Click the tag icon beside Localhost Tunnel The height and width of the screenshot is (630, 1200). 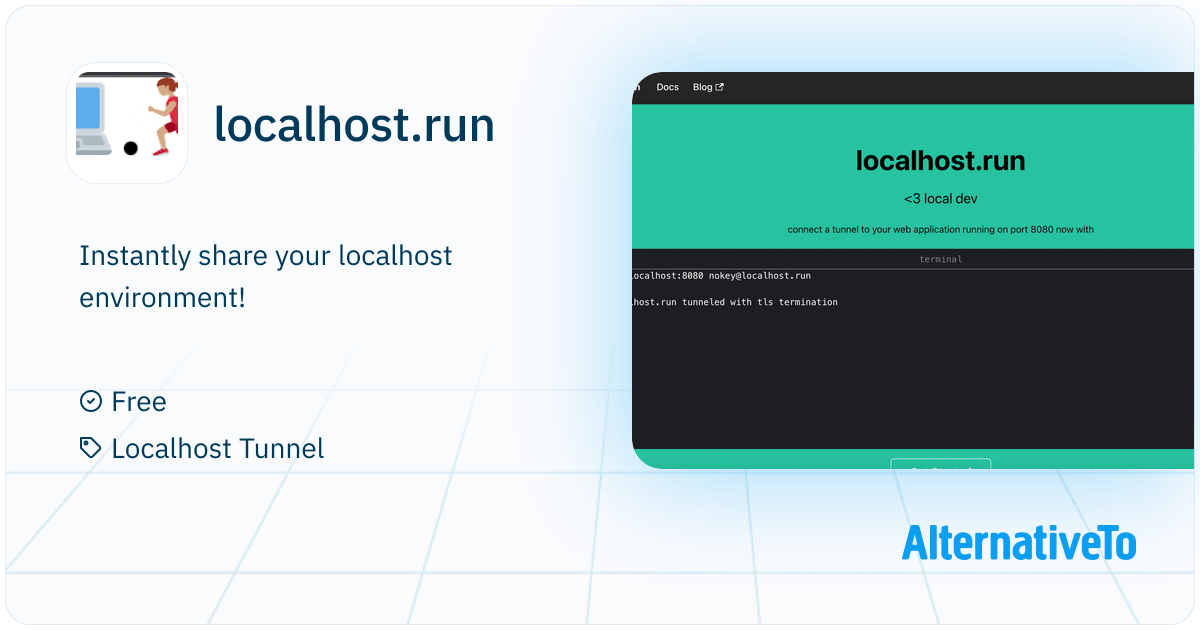pos(90,448)
